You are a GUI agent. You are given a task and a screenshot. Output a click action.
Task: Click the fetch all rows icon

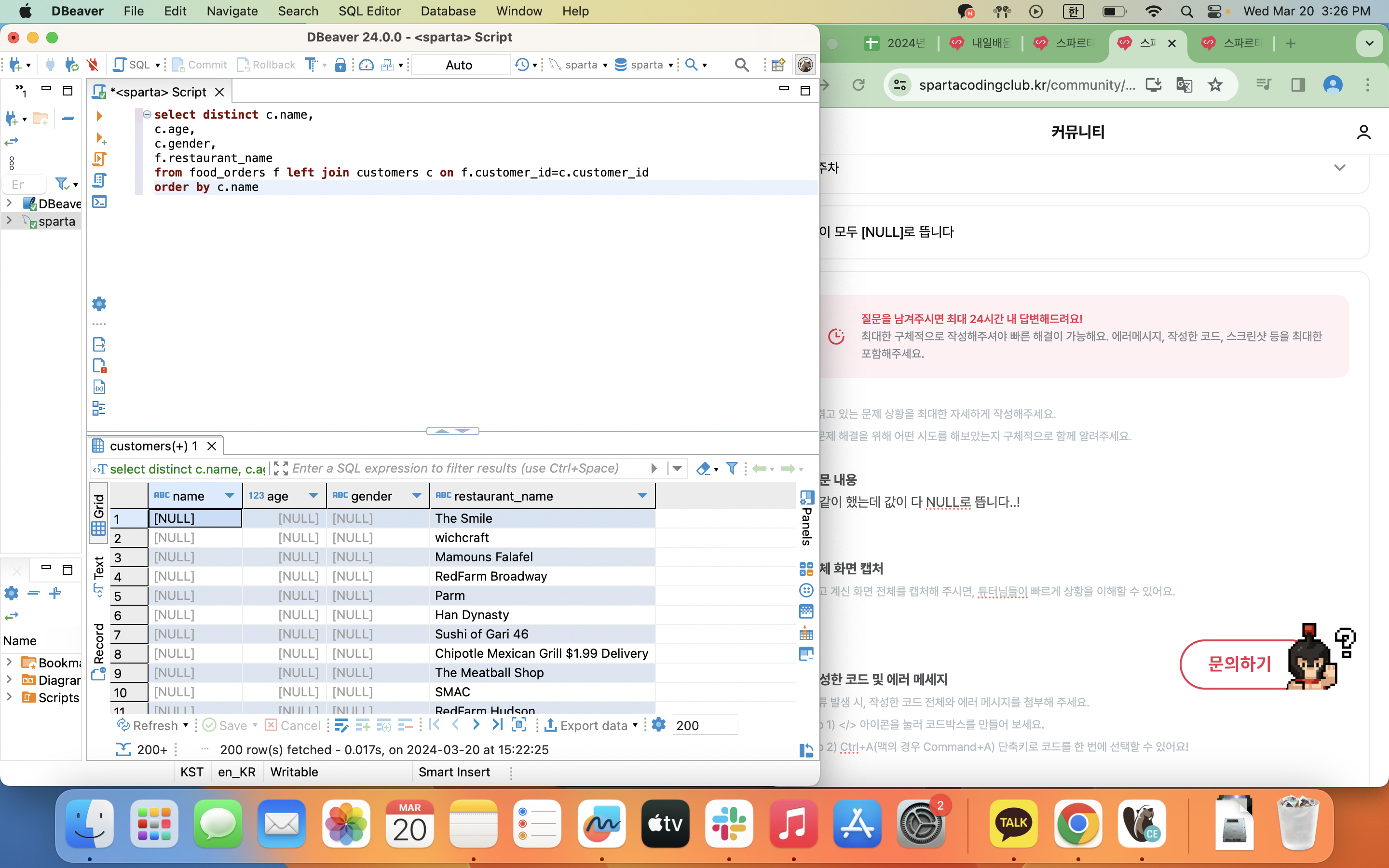coord(519,724)
